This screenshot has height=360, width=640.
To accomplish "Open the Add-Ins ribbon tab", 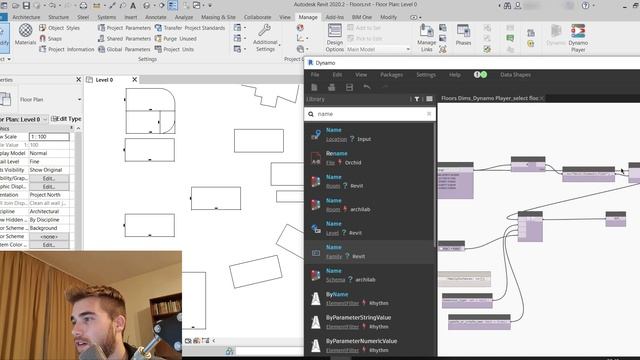I will [x=334, y=17].
